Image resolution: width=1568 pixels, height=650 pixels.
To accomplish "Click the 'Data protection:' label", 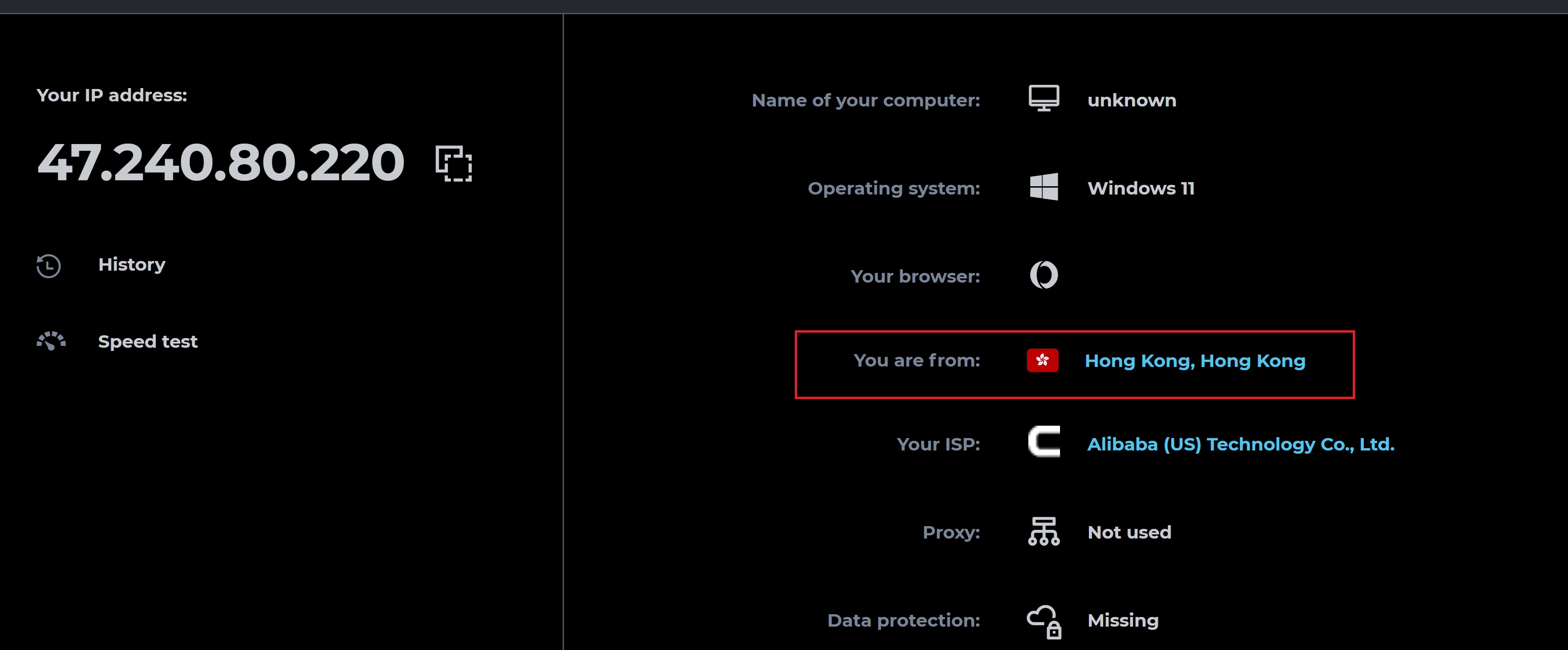I will (x=903, y=620).
